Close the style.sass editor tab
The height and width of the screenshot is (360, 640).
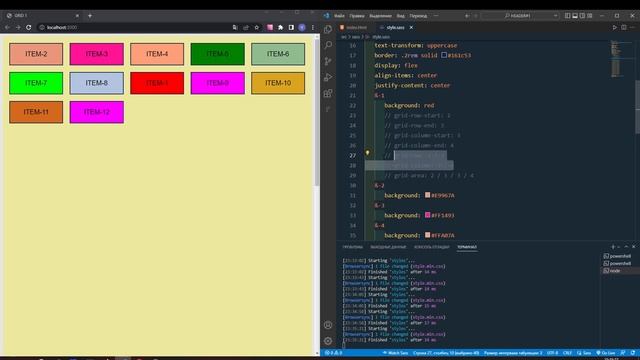[411, 27]
